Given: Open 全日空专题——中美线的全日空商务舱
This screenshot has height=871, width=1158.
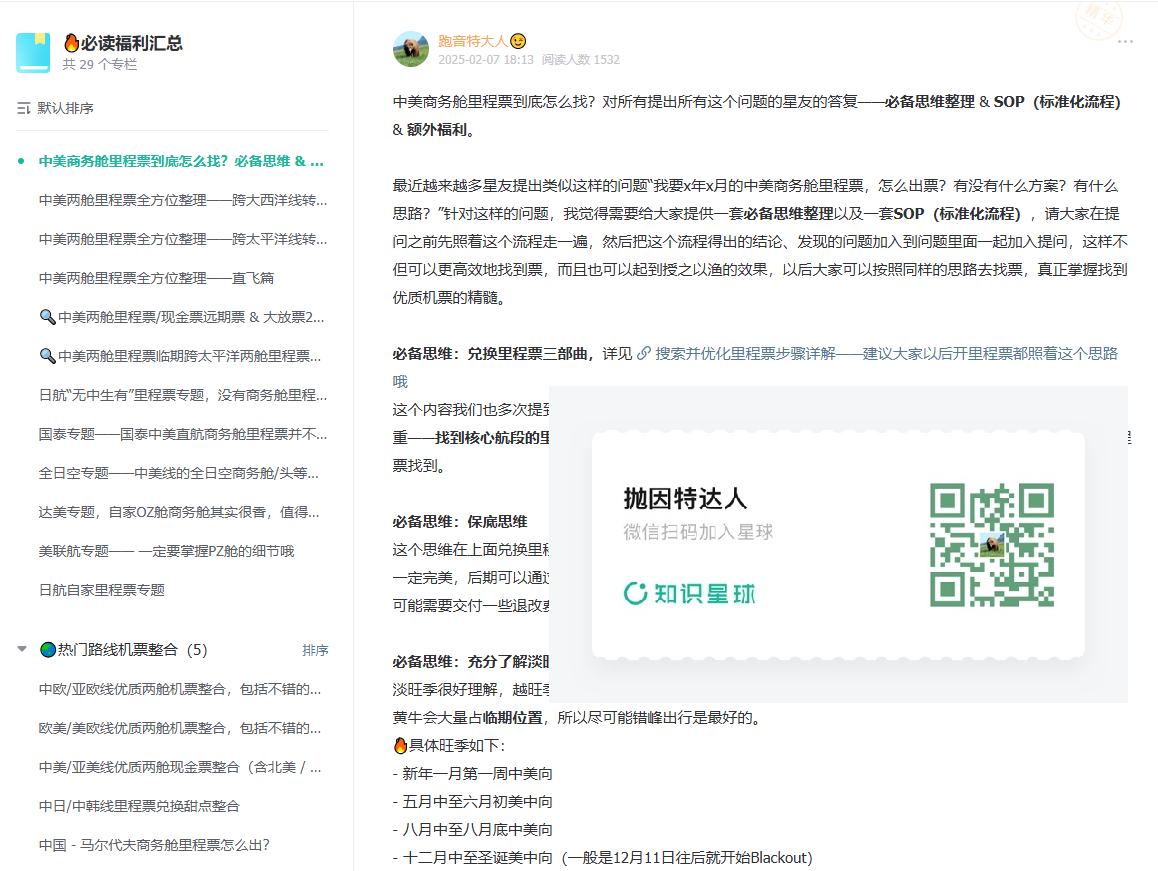Looking at the screenshot, I should click(x=179, y=473).
